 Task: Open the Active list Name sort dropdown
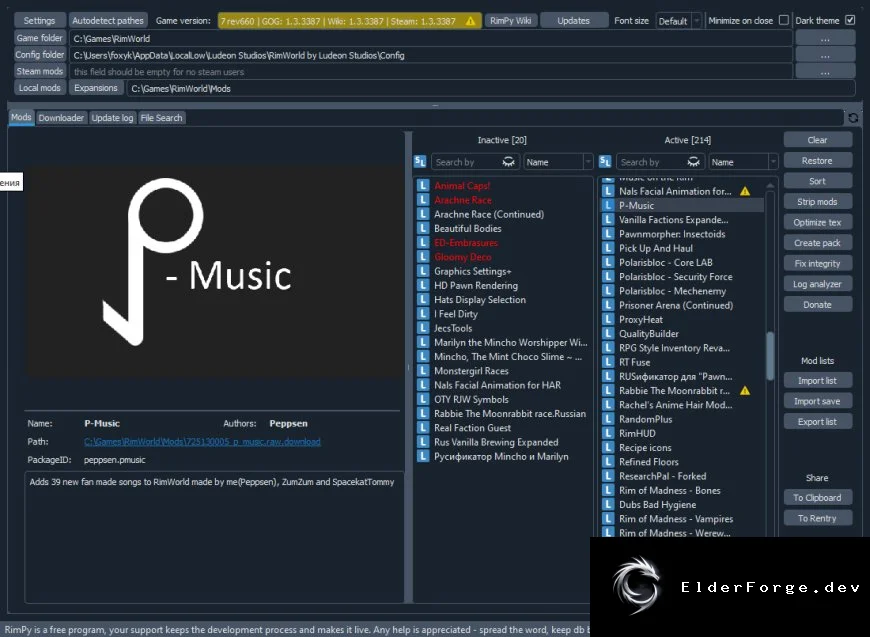[743, 162]
